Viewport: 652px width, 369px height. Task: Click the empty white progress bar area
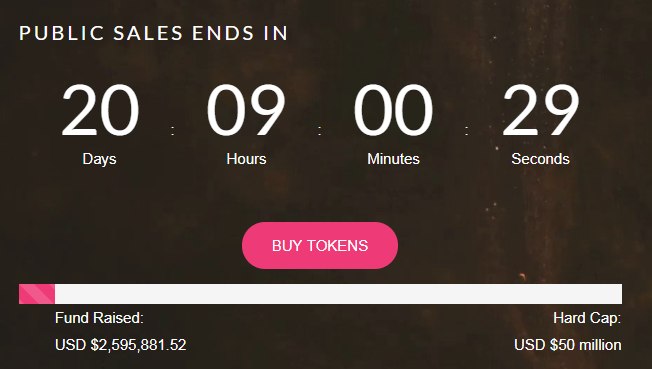coord(338,294)
